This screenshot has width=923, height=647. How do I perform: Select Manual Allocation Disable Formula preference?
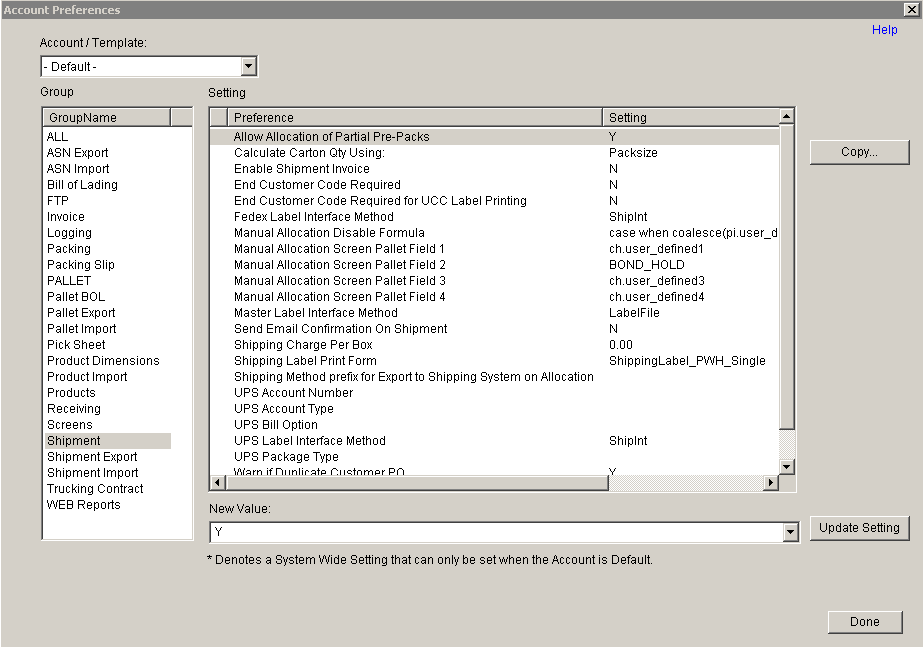point(494,233)
